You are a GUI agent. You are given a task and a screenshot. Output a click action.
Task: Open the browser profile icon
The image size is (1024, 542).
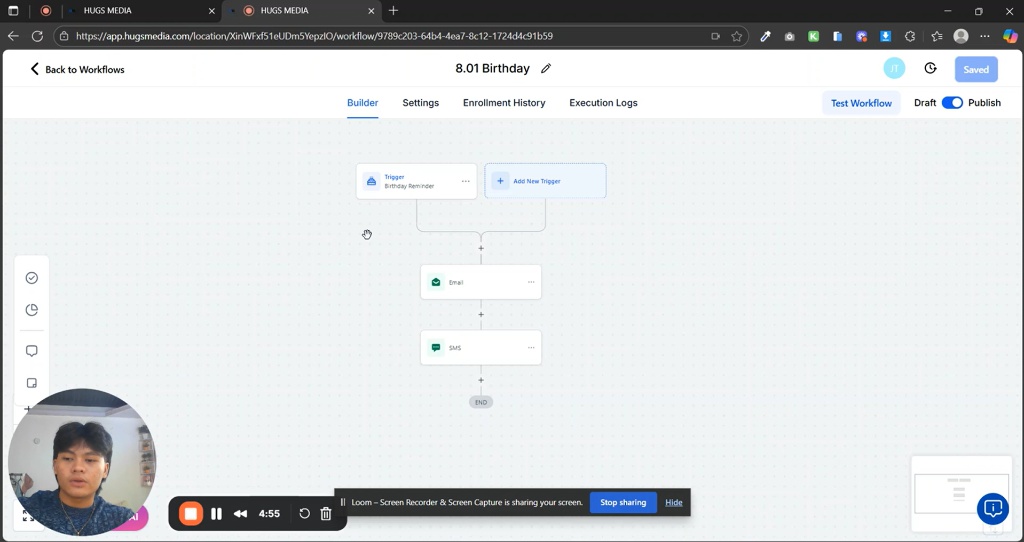pos(961,37)
